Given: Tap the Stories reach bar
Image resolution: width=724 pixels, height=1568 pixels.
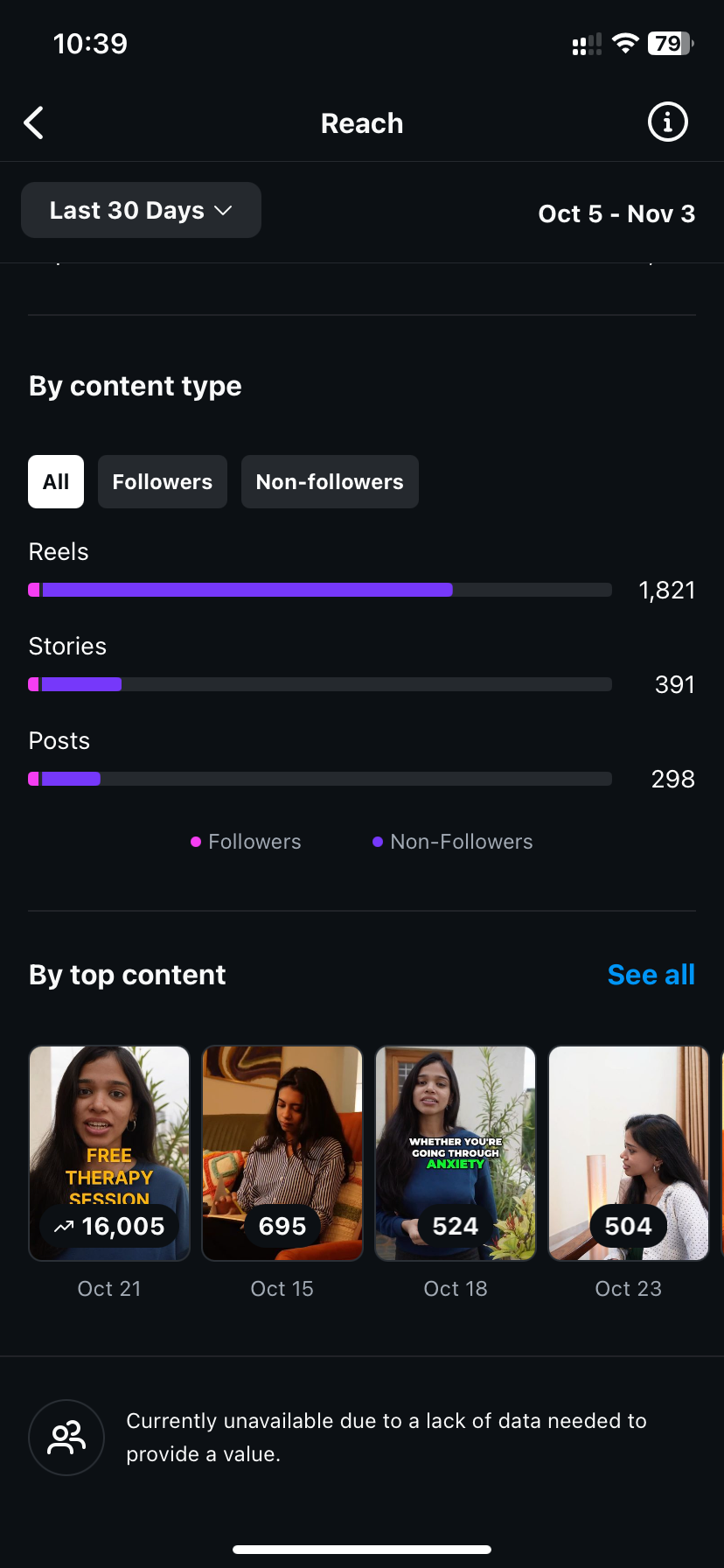Looking at the screenshot, I should click(320, 684).
